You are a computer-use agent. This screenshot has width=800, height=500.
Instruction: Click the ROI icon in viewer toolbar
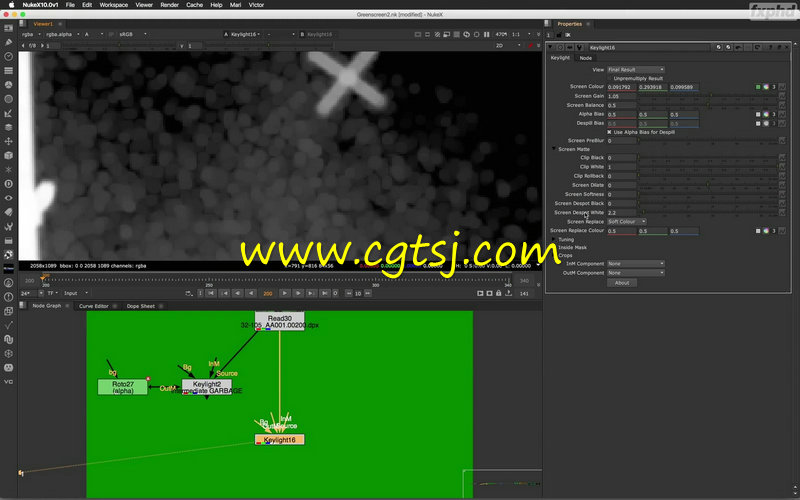446,34
